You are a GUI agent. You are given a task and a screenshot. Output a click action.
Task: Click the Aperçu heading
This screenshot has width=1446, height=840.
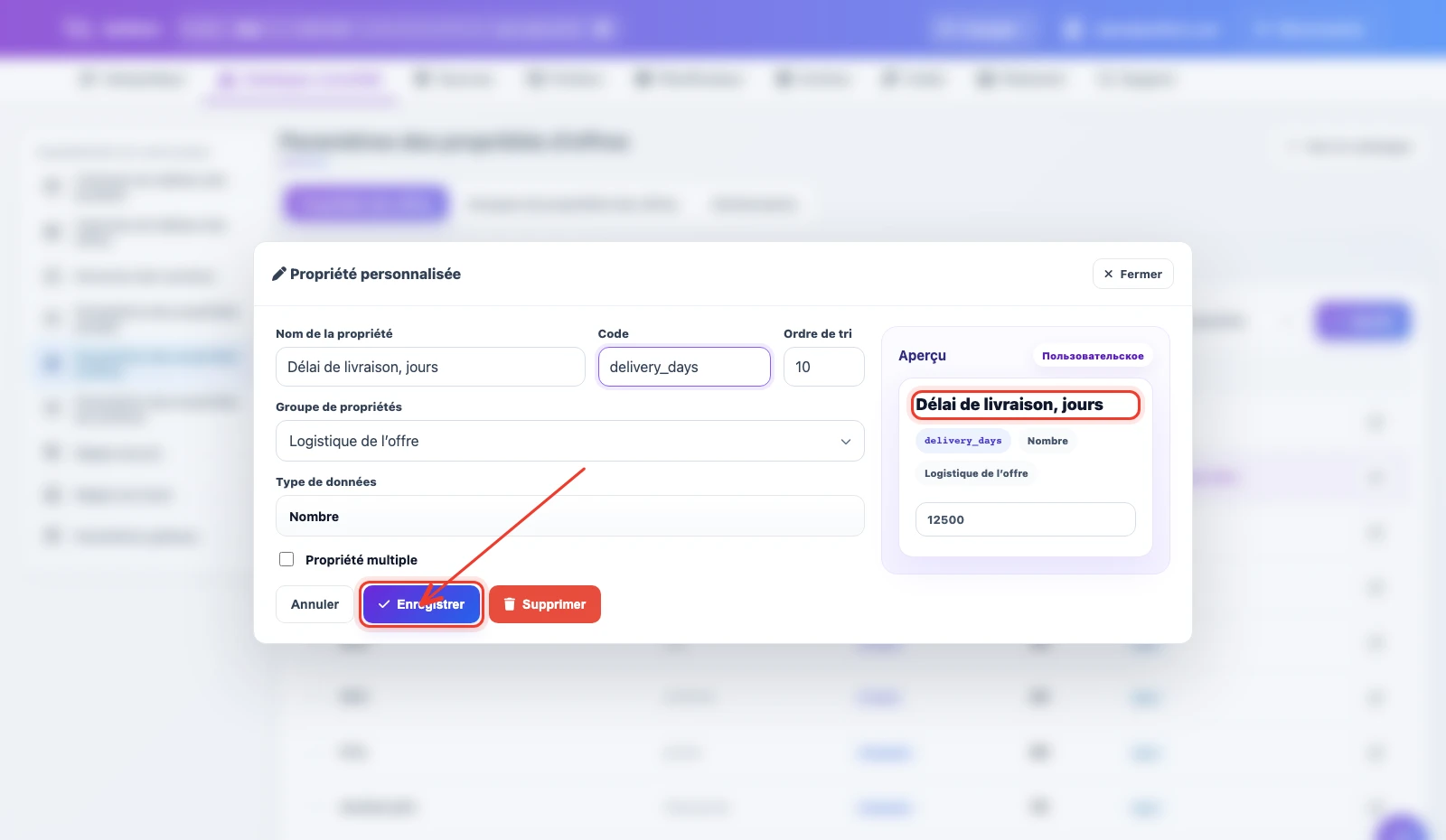922,356
